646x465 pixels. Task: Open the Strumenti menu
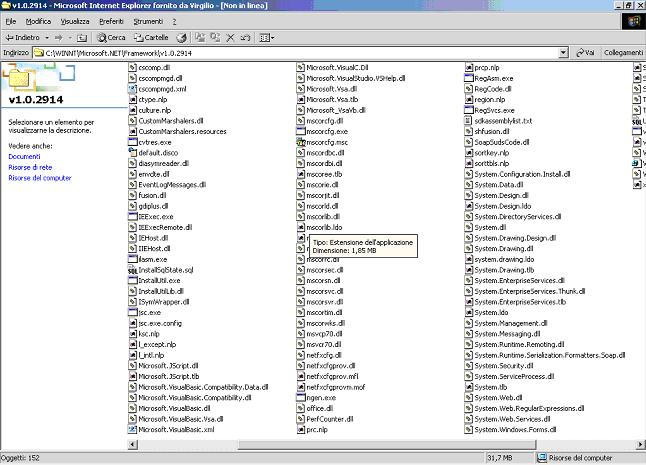click(148, 21)
